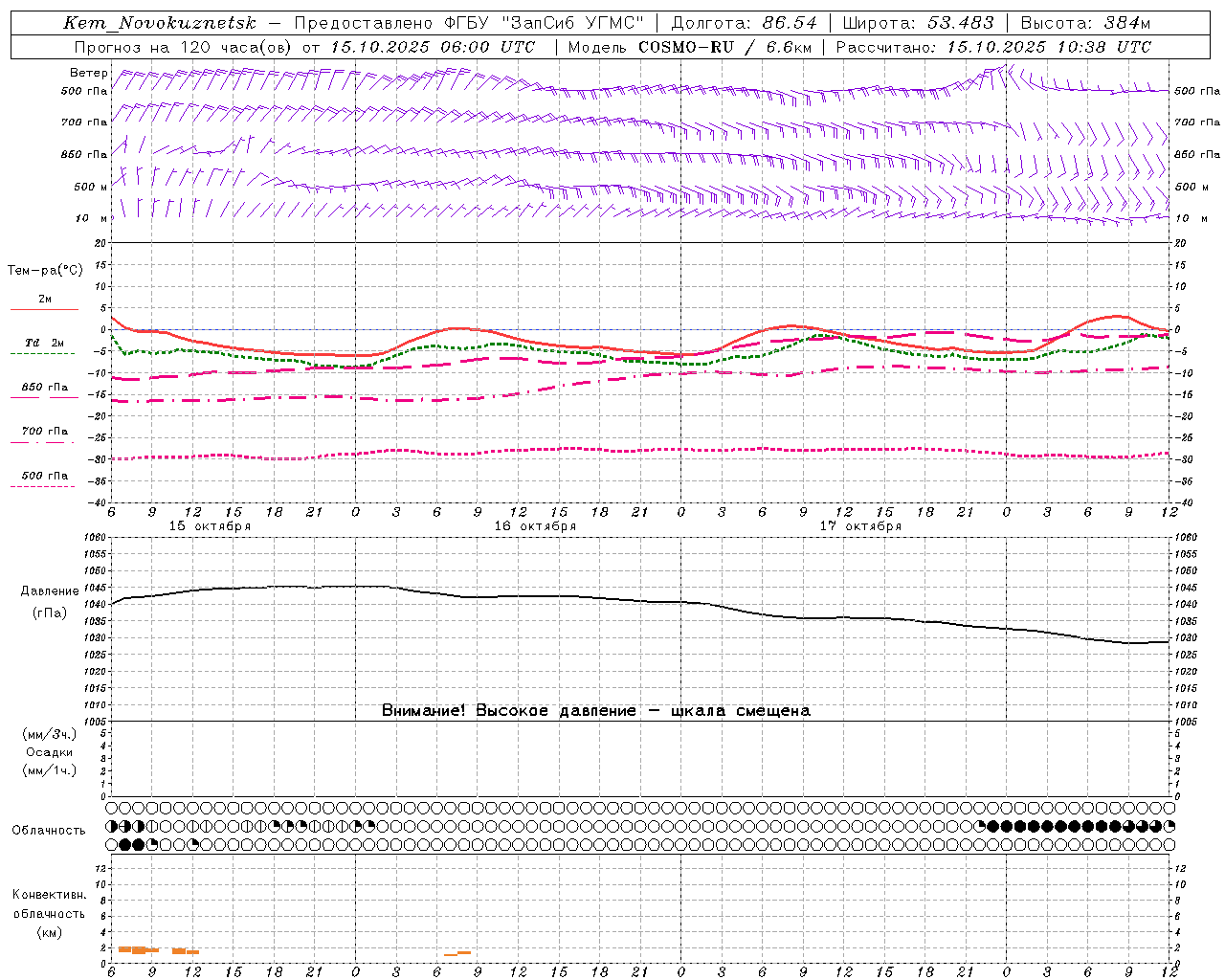This screenshot has height=980, width=1225.
Task: Click the dash-dot line sample under 700 гПа legend
Action: 42,442
